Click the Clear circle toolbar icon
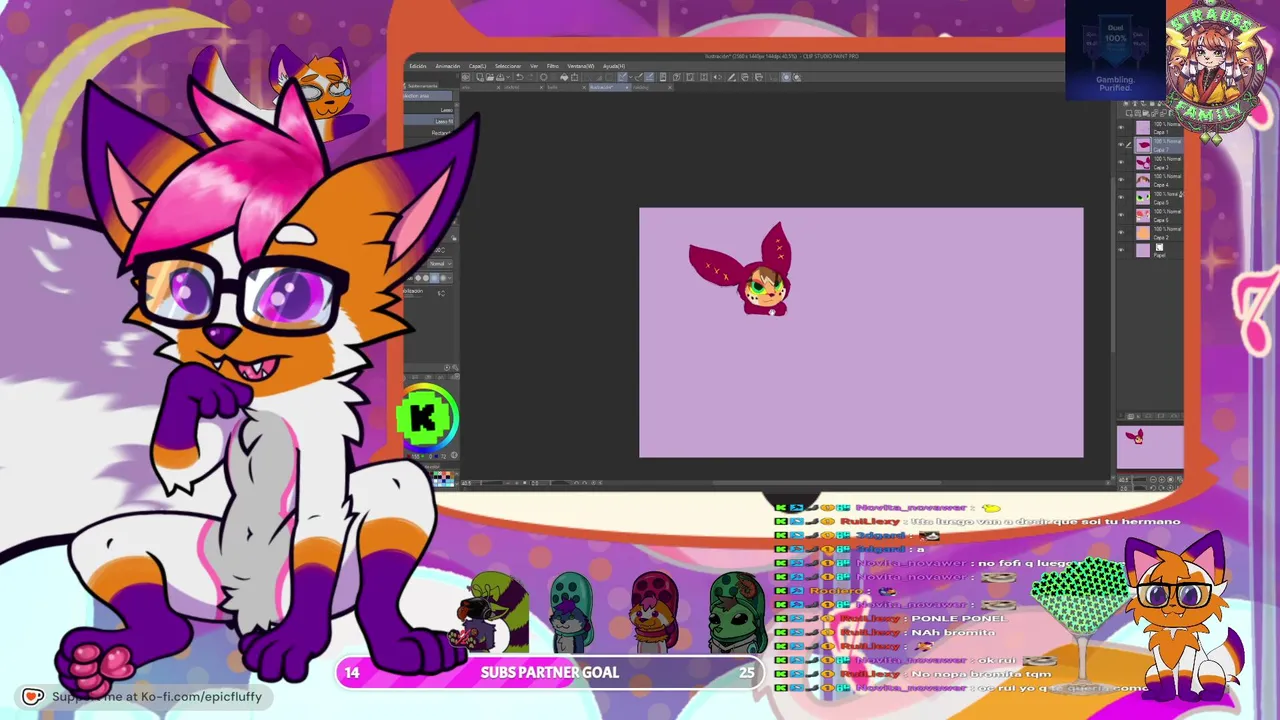Viewport: 1280px width, 720px height. point(544,77)
